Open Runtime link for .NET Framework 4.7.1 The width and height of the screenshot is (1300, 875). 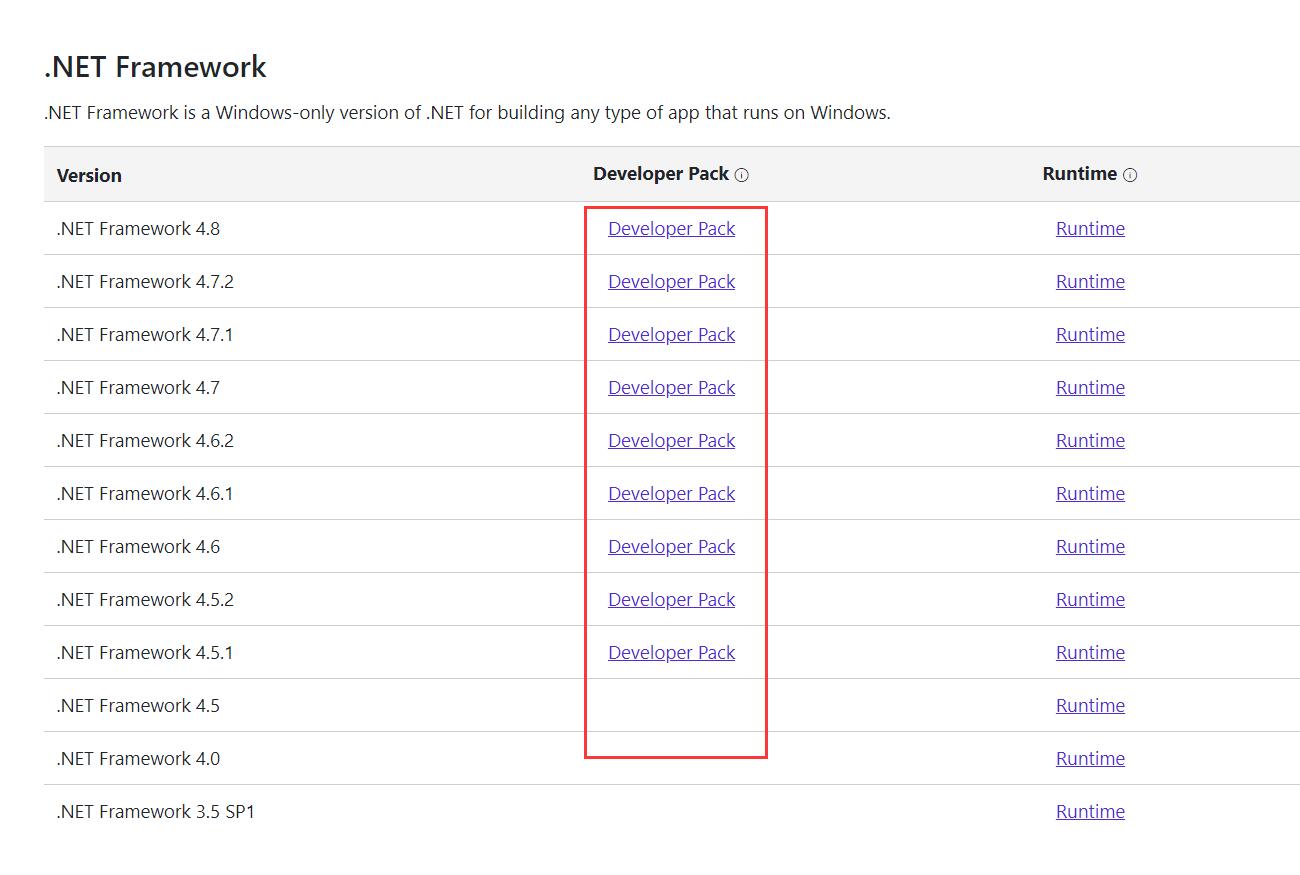(x=1090, y=335)
